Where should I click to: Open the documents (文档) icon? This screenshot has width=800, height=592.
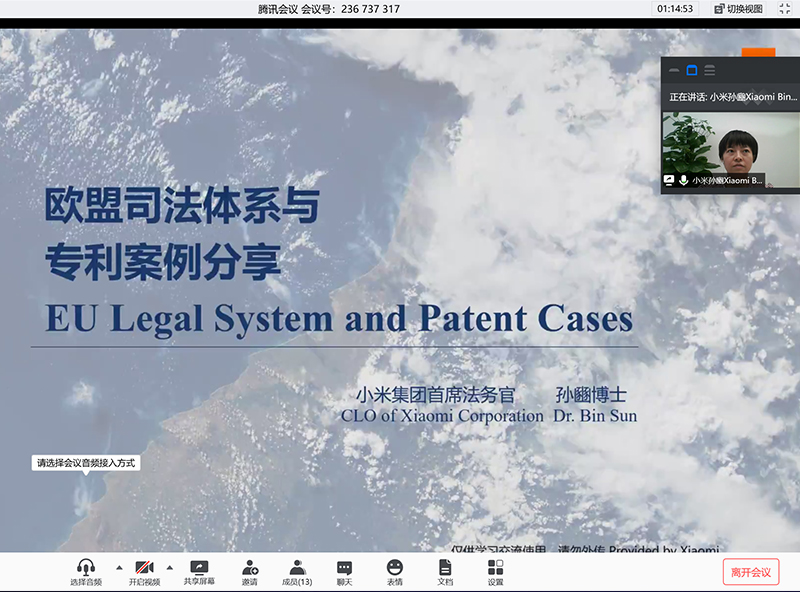[x=445, y=572]
